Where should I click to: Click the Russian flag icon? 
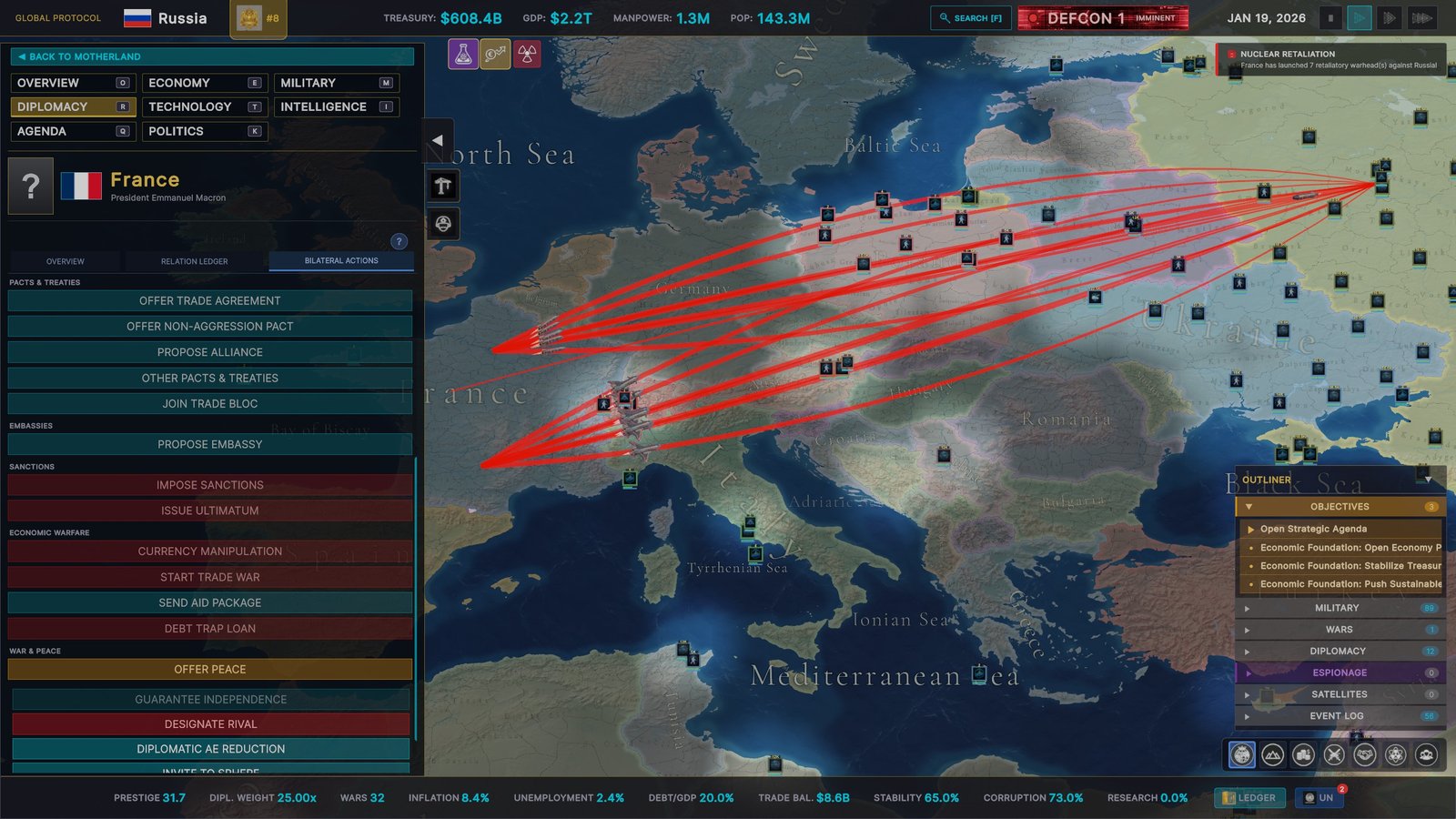click(x=137, y=18)
